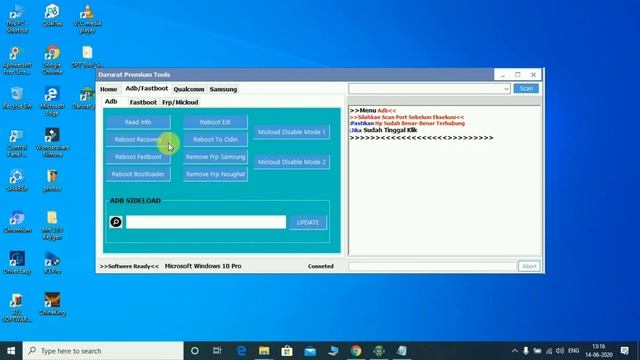Image resolution: width=640 pixels, height=360 pixels.
Task: Click the Reboot Bootloader button
Action: (138, 174)
